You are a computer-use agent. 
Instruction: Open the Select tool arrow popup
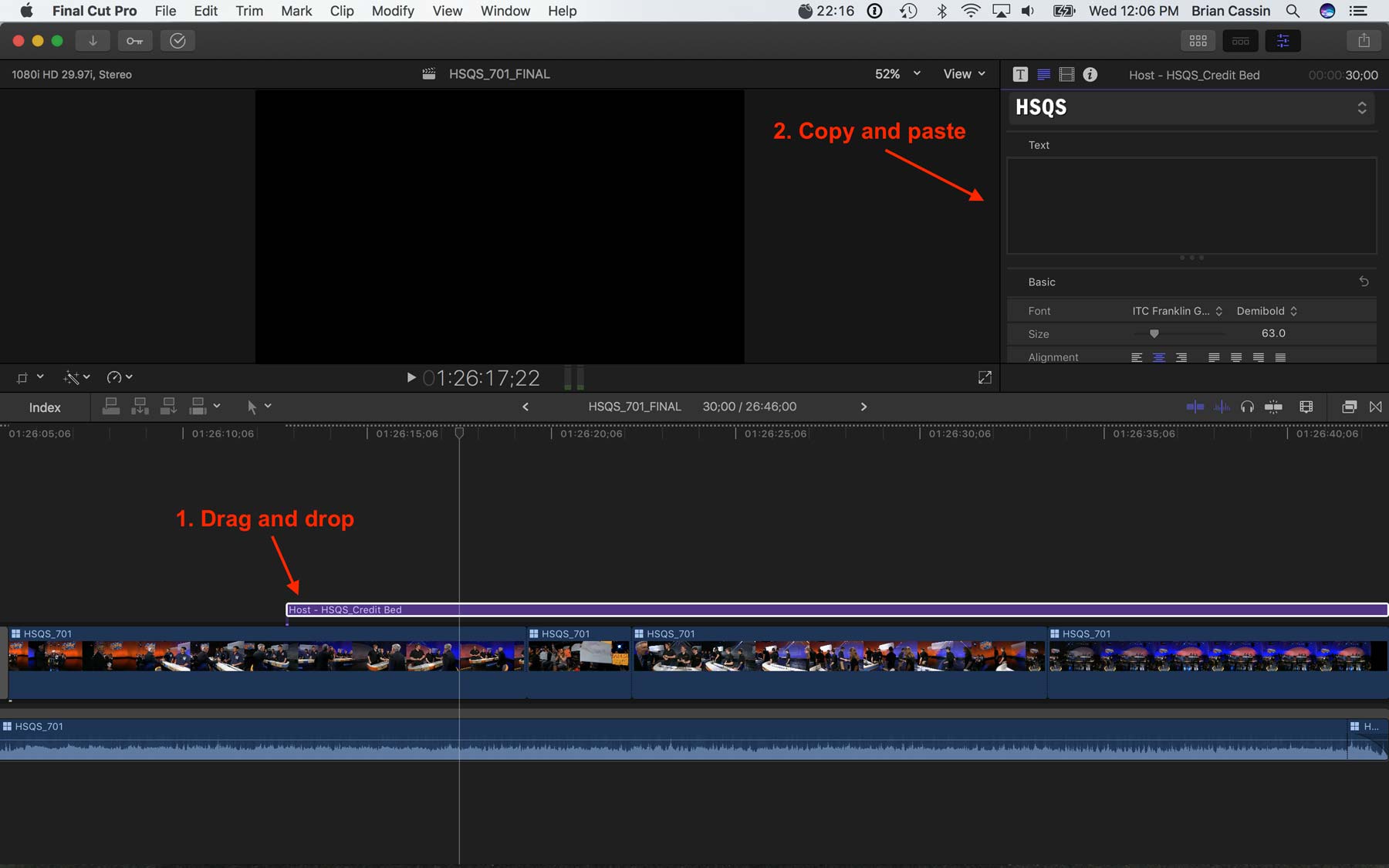pyautogui.click(x=259, y=406)
